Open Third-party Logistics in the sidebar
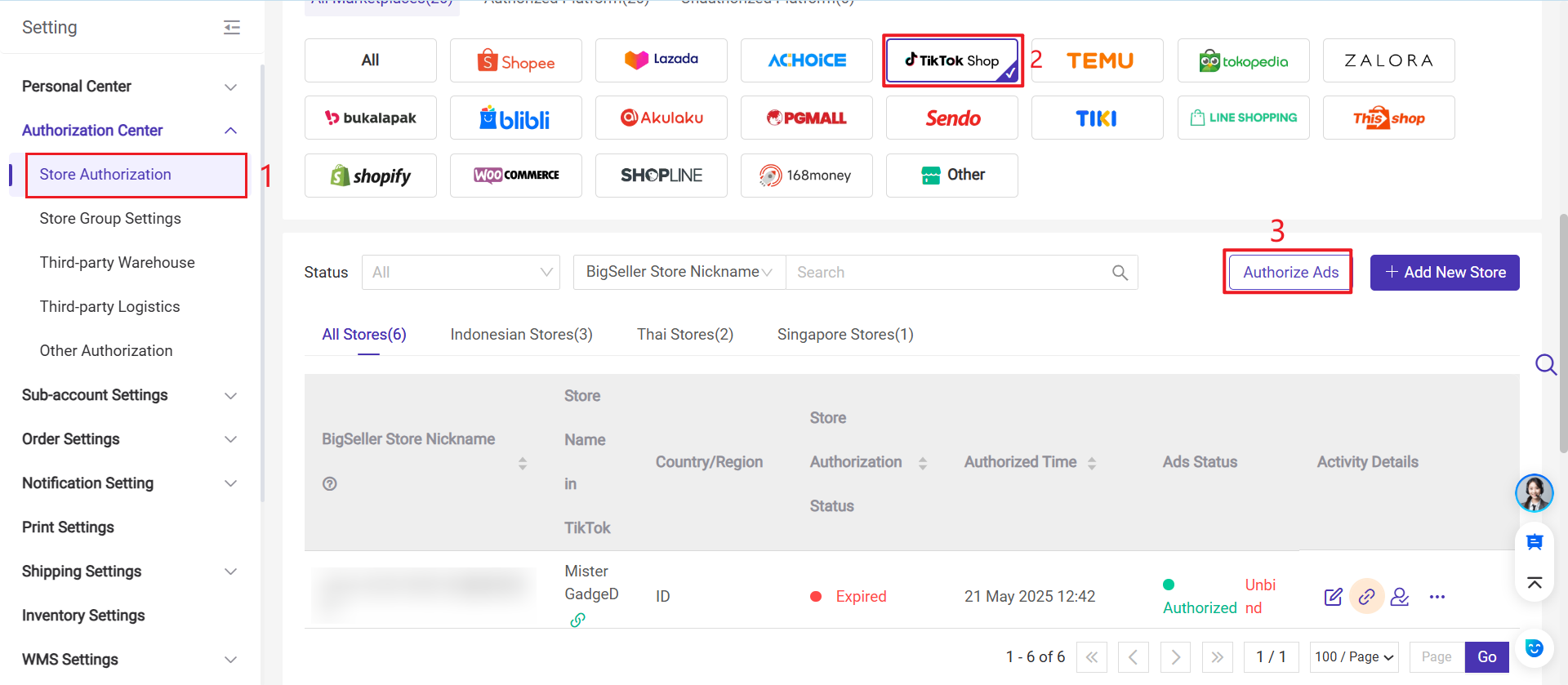 tap(109, 307)
